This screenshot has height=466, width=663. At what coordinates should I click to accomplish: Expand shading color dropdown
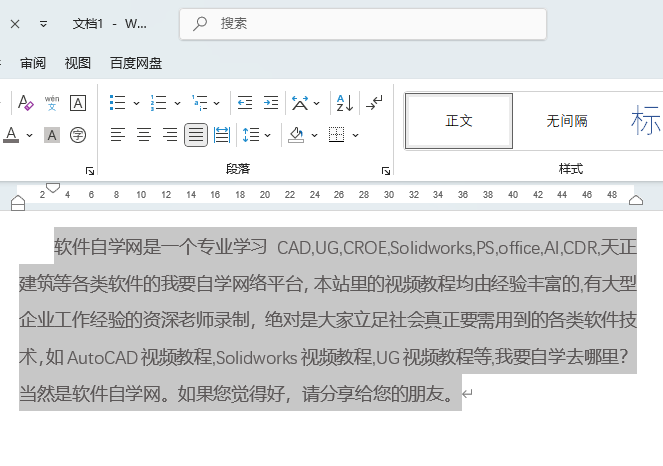coord(314,135)
